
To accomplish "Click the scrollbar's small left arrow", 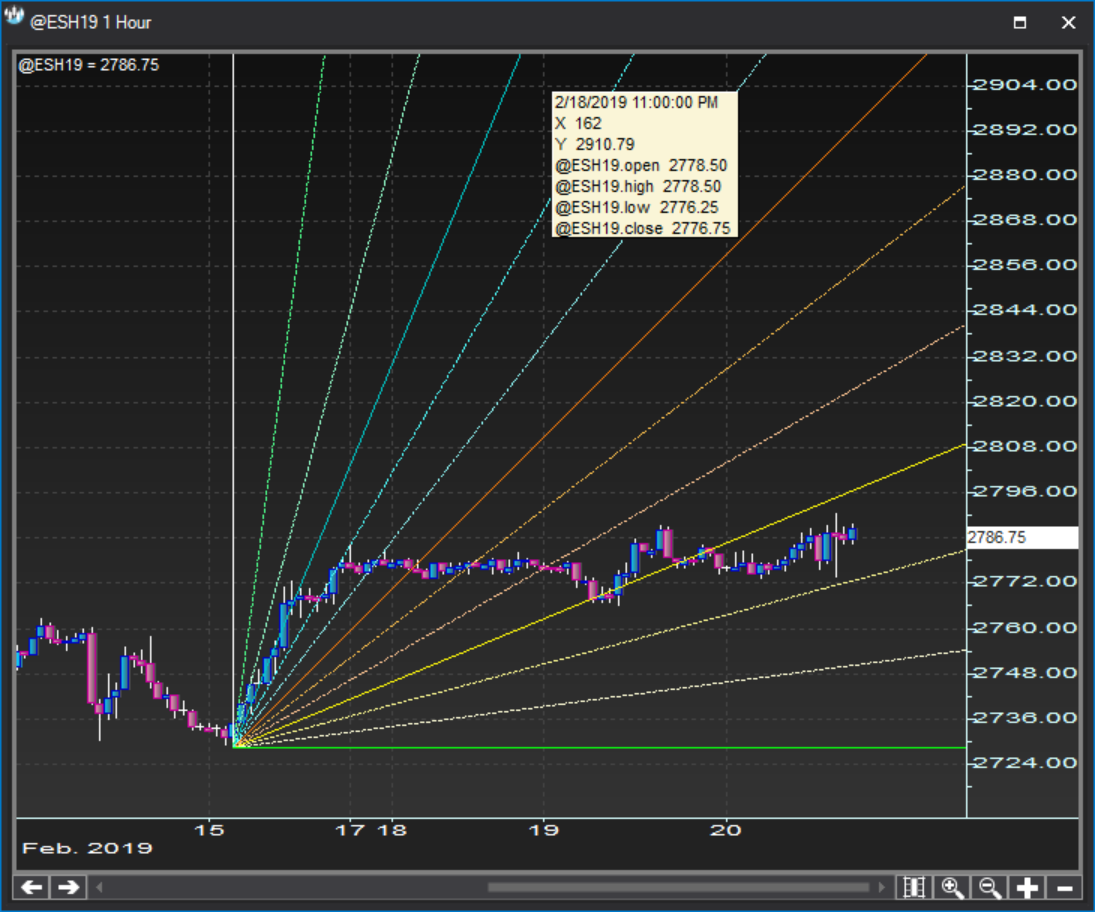I will pyautogui.click(x=99, y=888).
